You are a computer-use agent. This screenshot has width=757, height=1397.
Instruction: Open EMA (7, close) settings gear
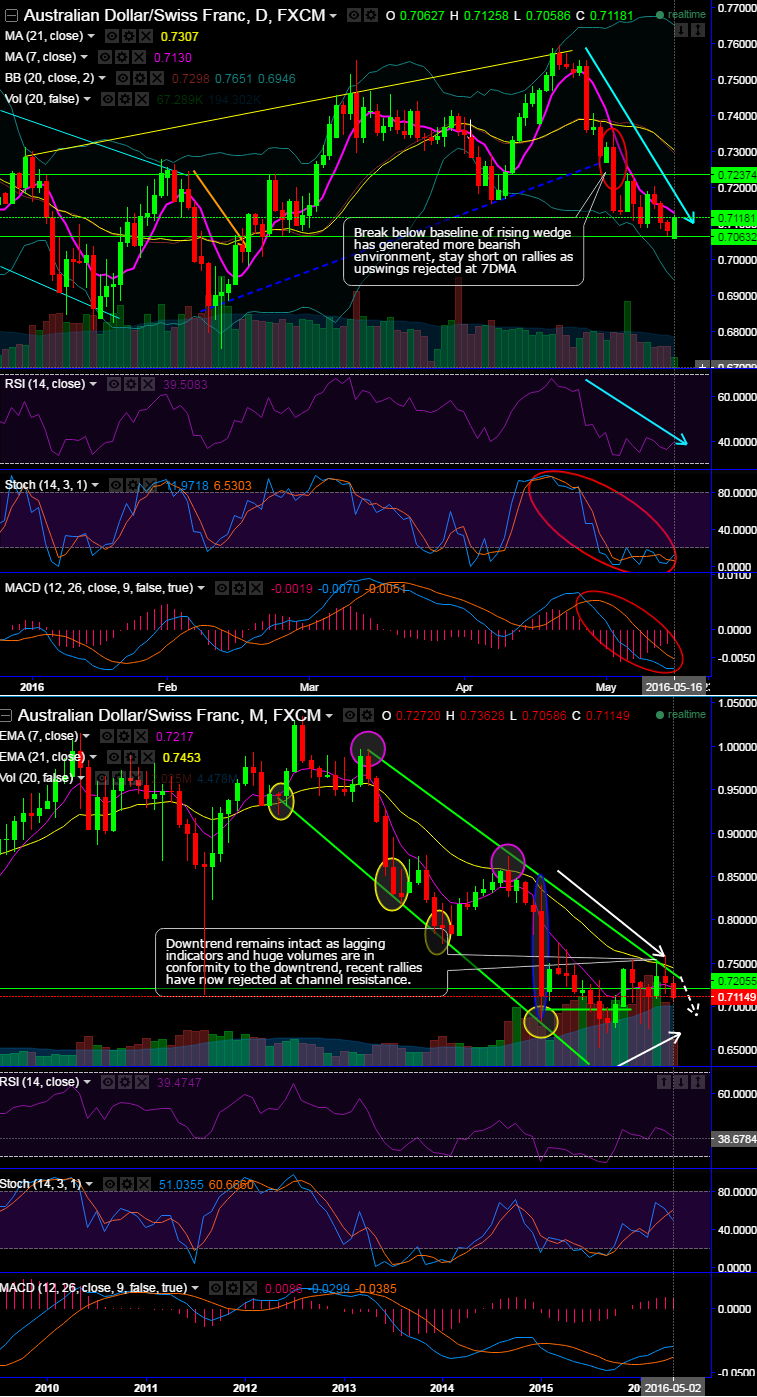(123, 736)
